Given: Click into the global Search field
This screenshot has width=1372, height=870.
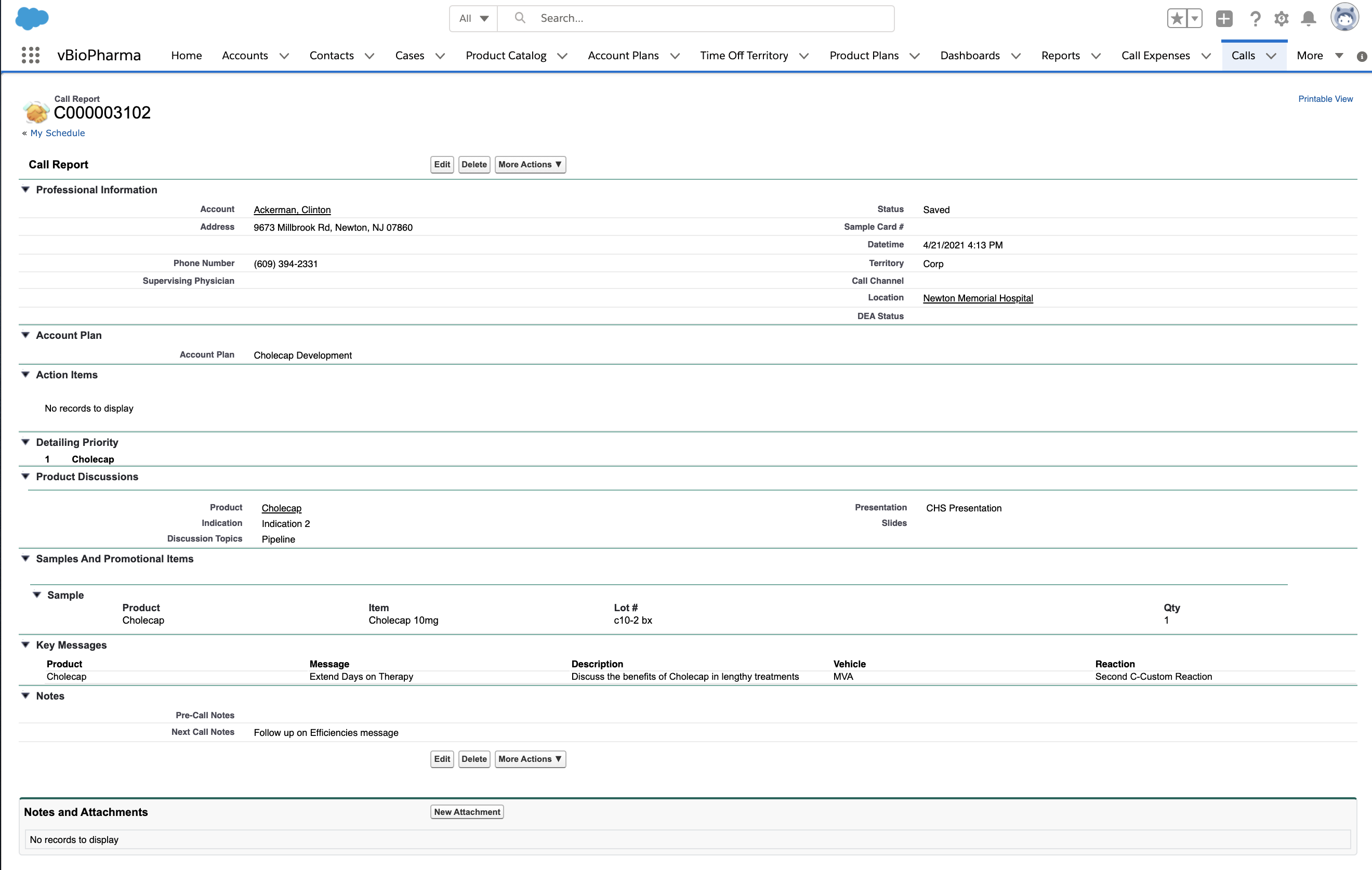Looking at the screenshot, I should pos(706,19).
